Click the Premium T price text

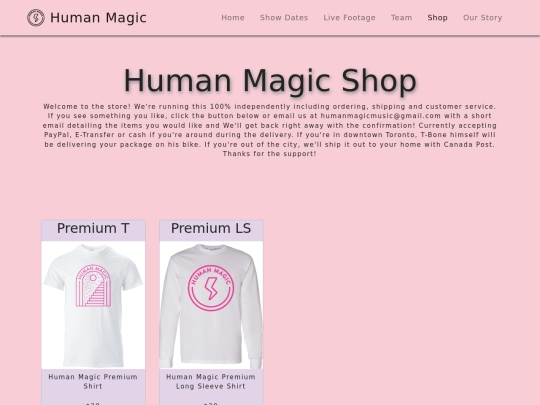[93, 403]
